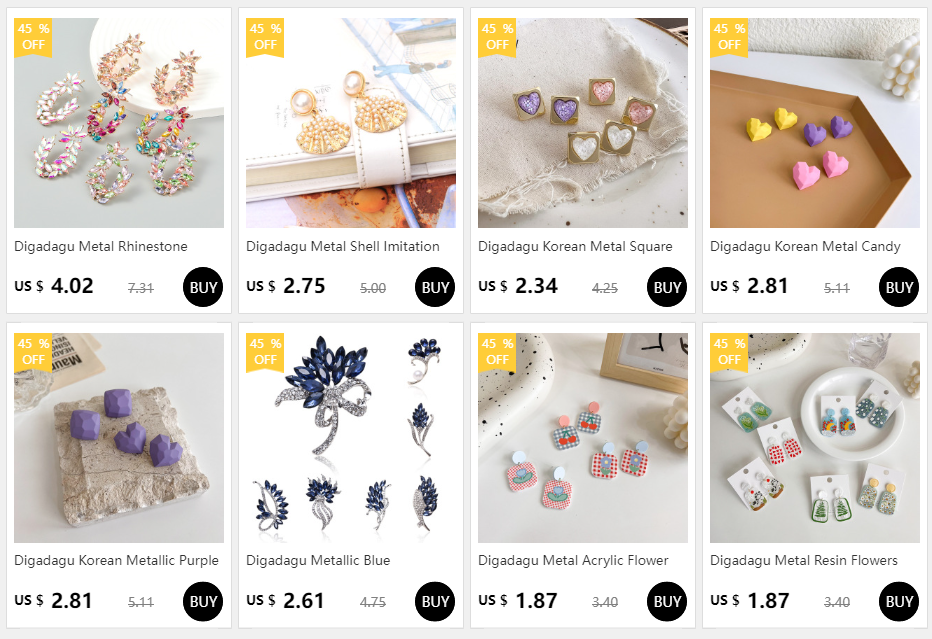This screenshot has width=932, height=639.
Task: Open the Digadagu Metallic Blue title link
Action: point(318,561)
